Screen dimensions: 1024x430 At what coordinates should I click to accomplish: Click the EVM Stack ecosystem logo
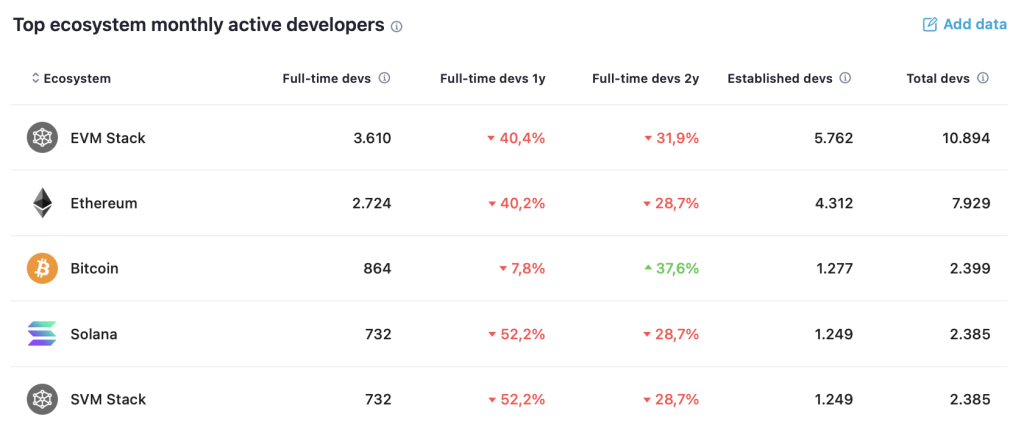(42, 138)
